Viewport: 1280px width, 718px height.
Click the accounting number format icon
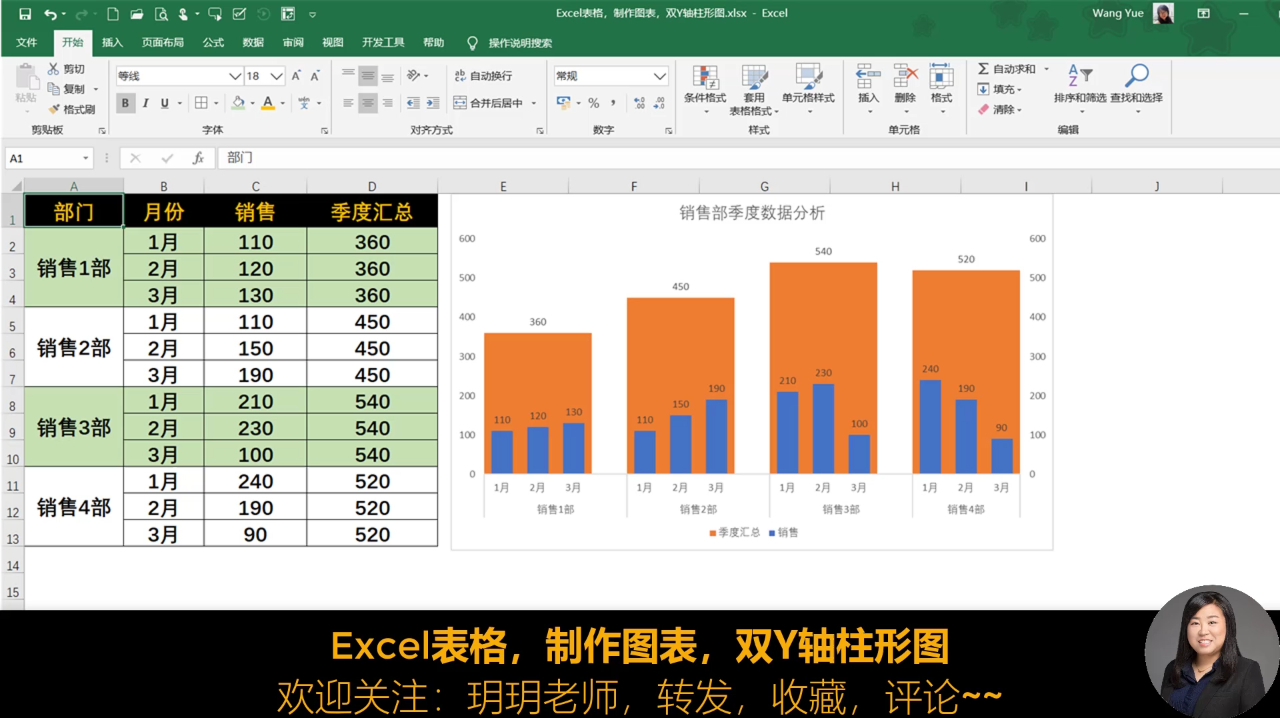pos(563,103)
